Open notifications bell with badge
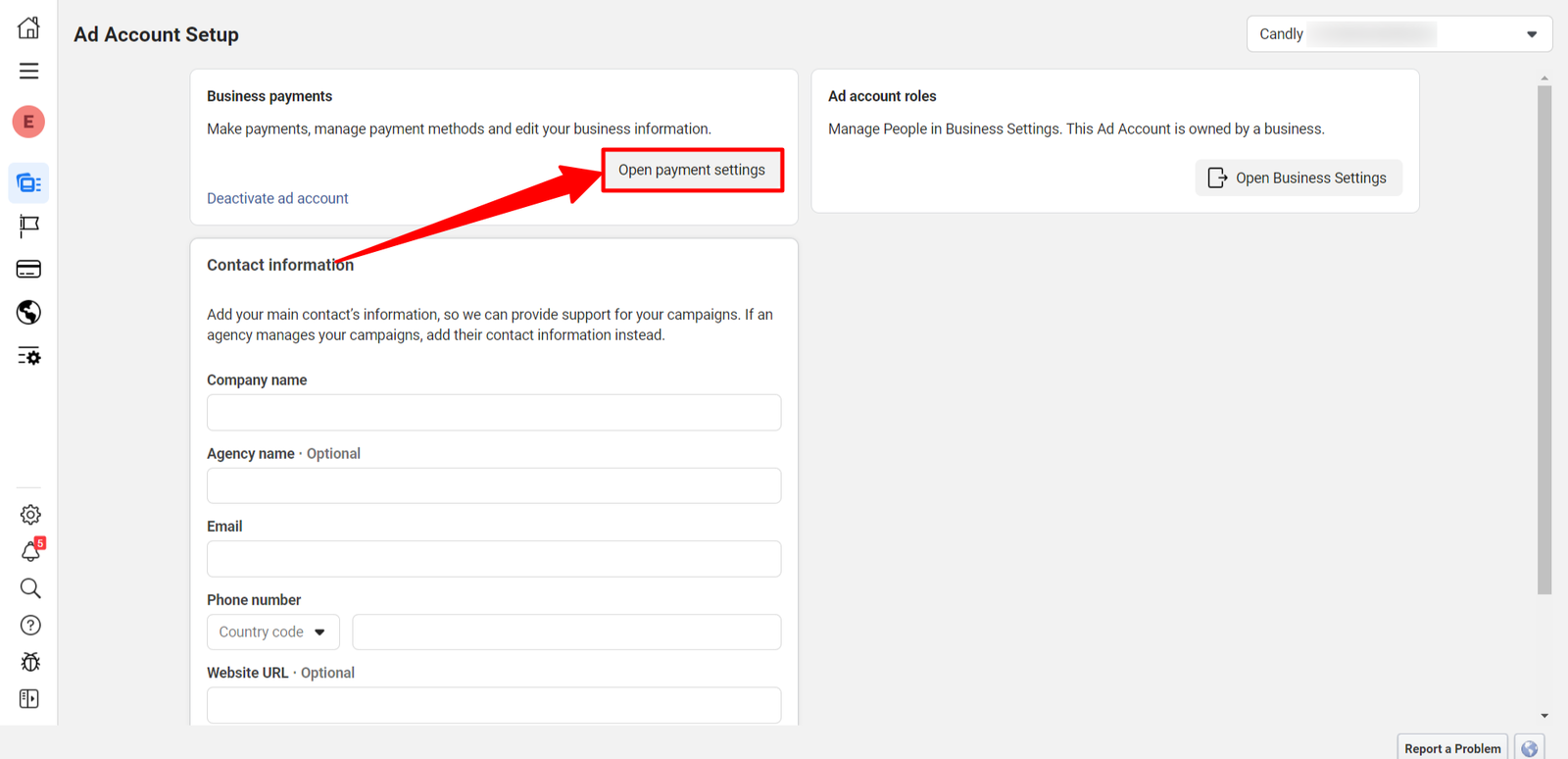 tap(31, 551)
